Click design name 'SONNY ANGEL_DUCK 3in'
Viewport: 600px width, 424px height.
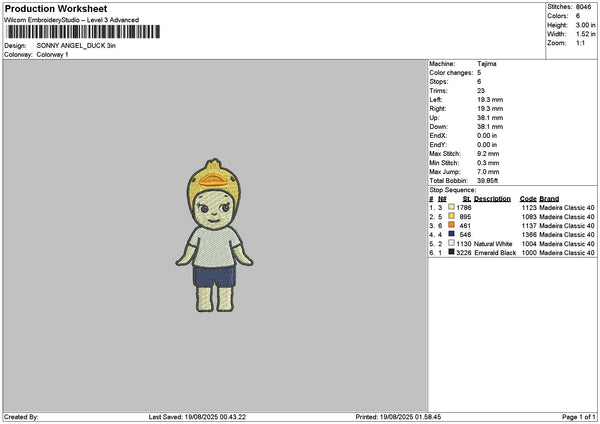pos(76,46)
